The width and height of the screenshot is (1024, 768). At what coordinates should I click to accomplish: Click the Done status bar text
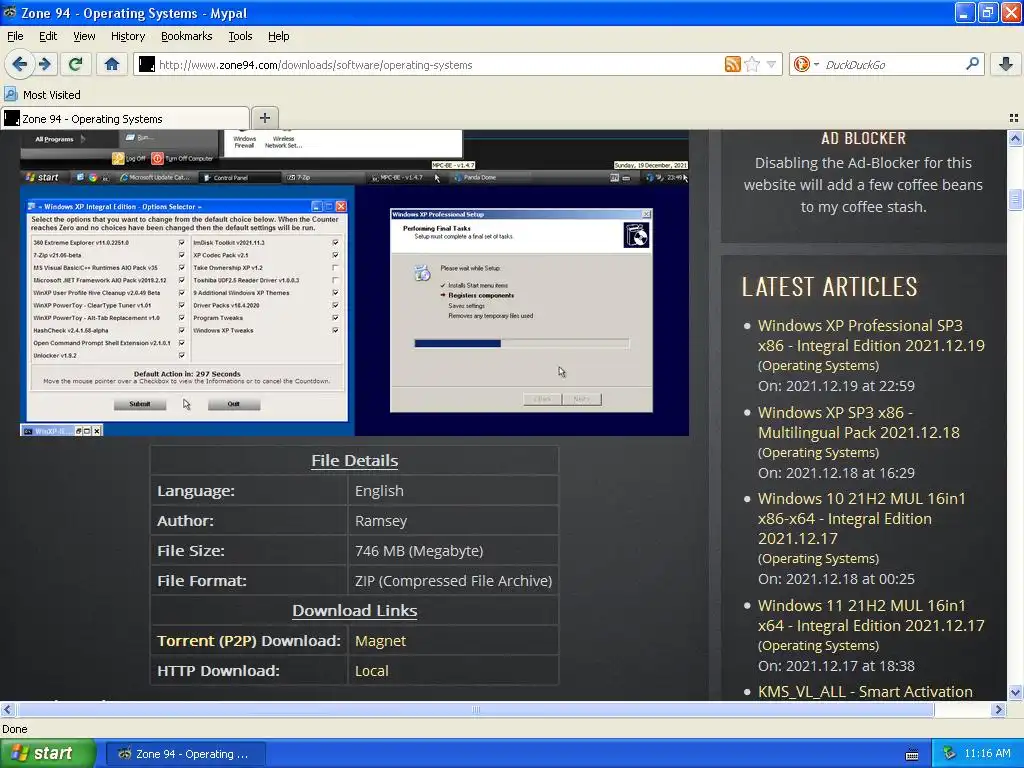tap(14, 729)
